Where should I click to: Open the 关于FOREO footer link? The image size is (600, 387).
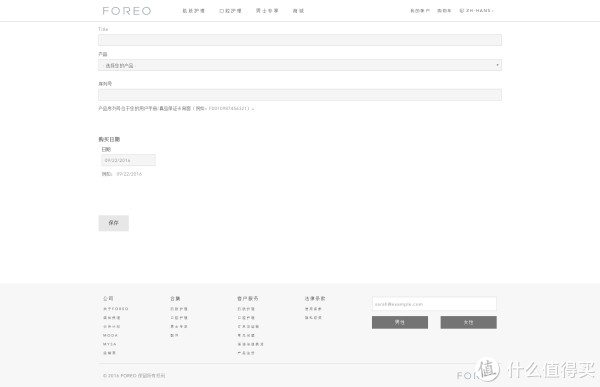point(116,309)
